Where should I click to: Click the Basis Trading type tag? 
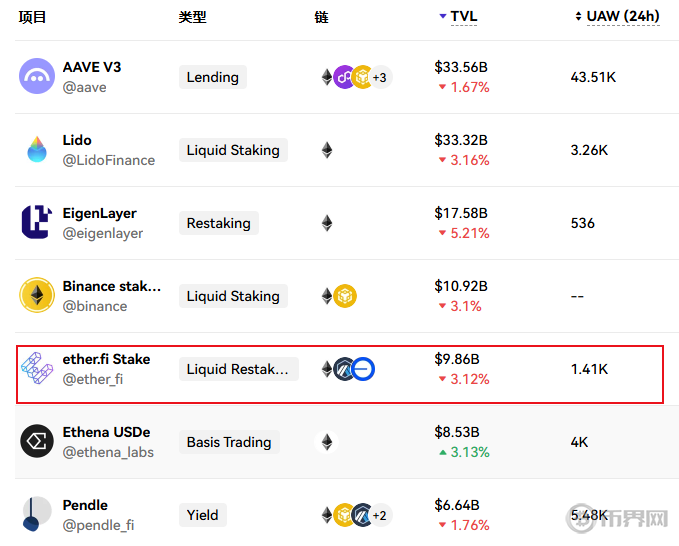[x=229, y=442]
